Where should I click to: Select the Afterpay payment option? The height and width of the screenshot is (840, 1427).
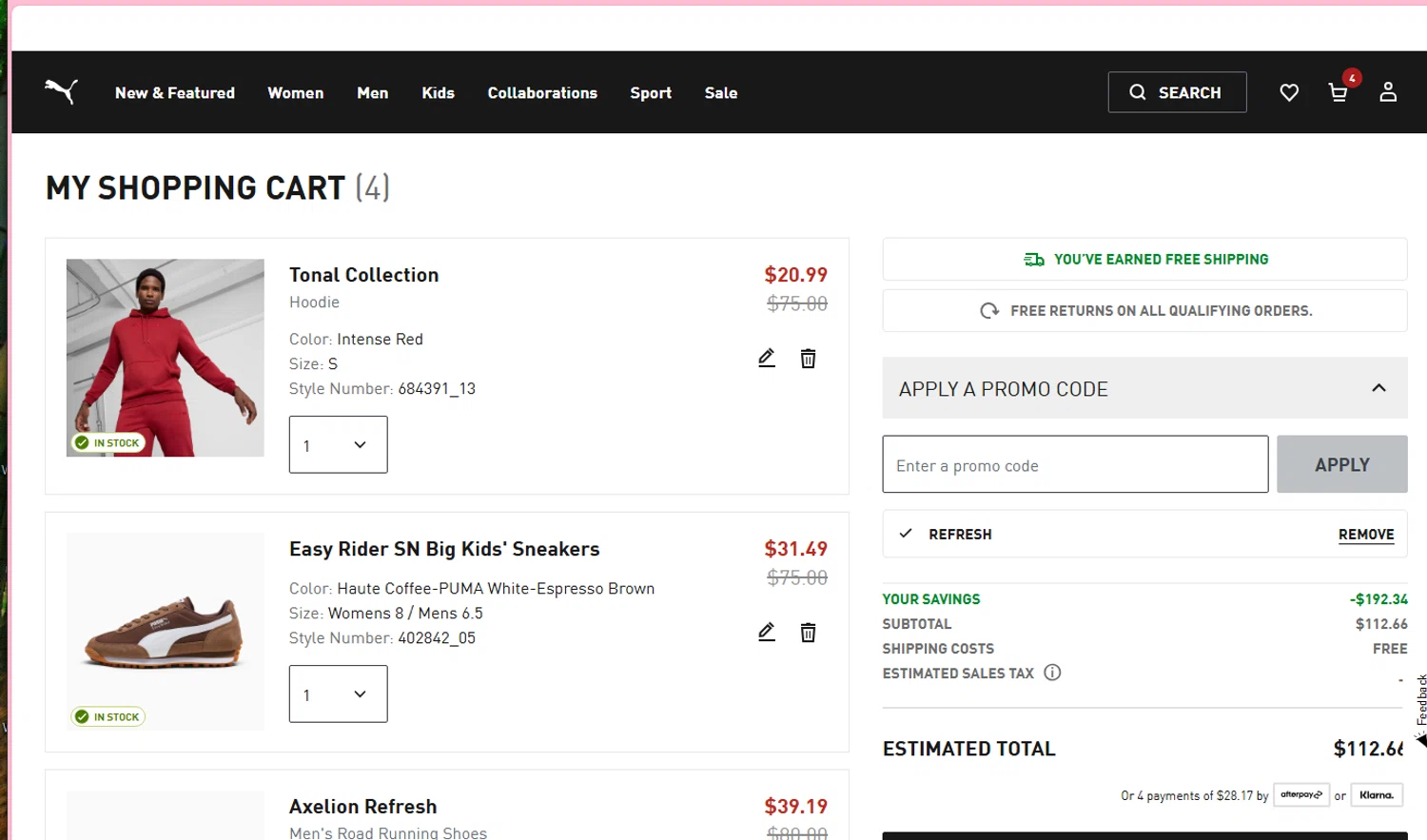point(1301,794)
